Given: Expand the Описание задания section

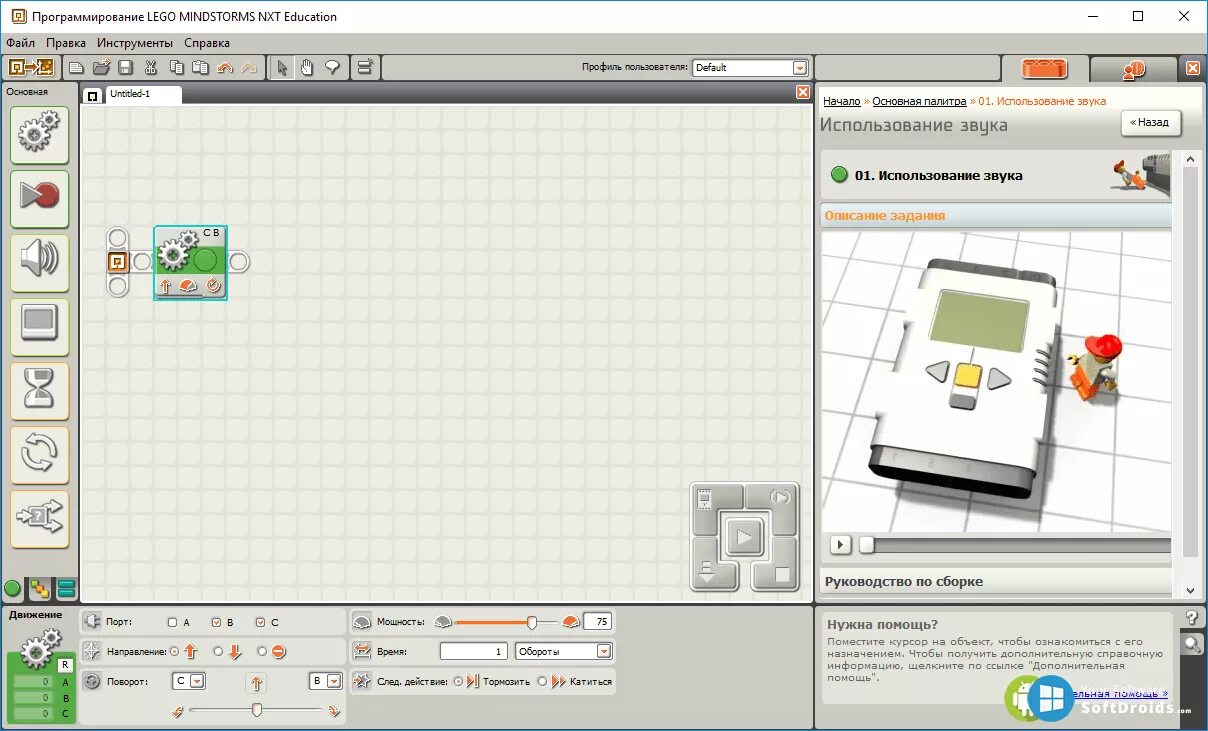Looking at the screenshot, I should coord(996,215).
